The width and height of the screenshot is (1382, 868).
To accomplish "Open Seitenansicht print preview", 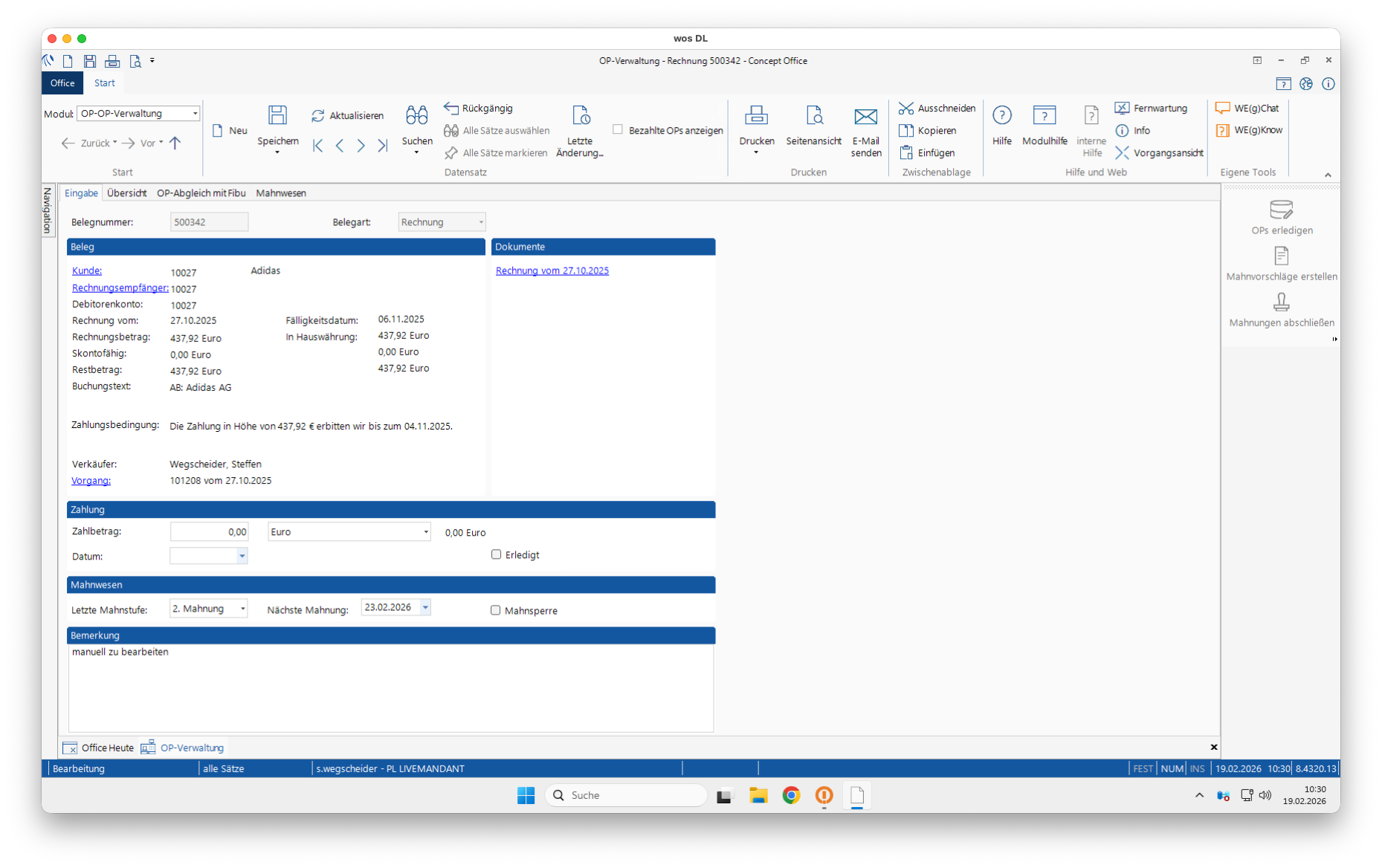I will [813, 115].
